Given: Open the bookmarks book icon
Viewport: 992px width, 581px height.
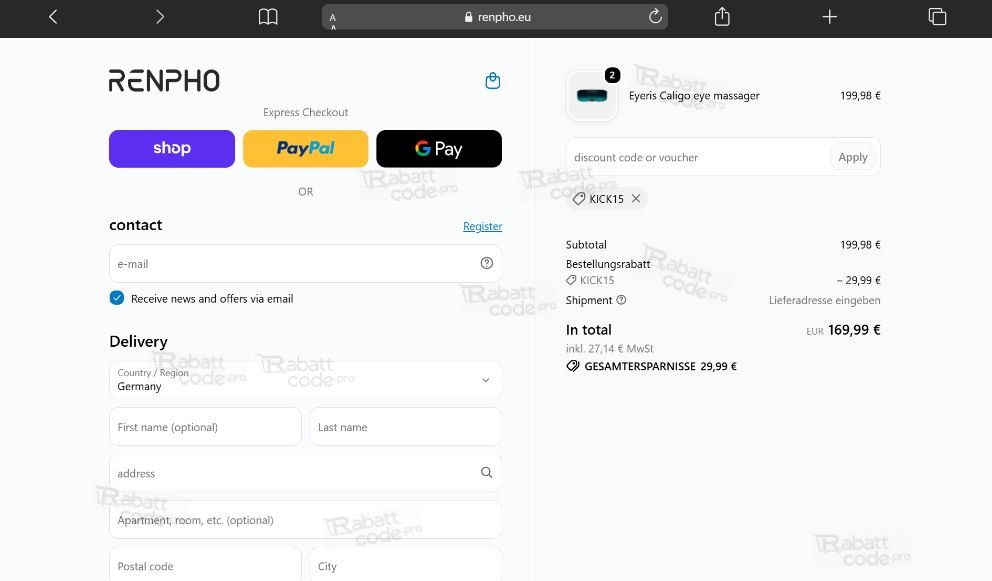Looking at the screenshot, I should pyautogui.click(x=268, y=17).
